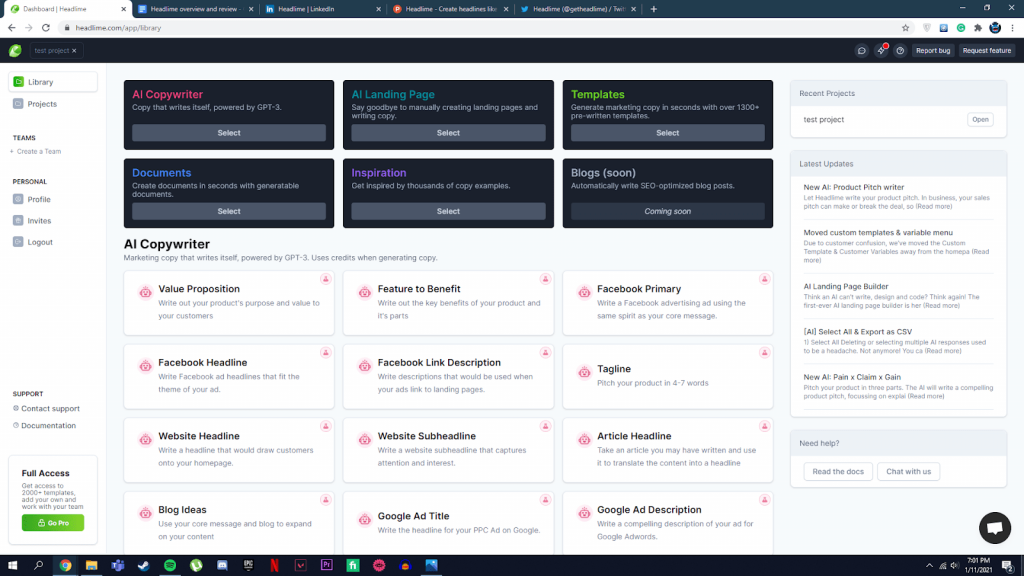Open the Chrome extensions puzzle icon
The width and height of the screenshot is (1024, 576).
[x=978, y=28]
